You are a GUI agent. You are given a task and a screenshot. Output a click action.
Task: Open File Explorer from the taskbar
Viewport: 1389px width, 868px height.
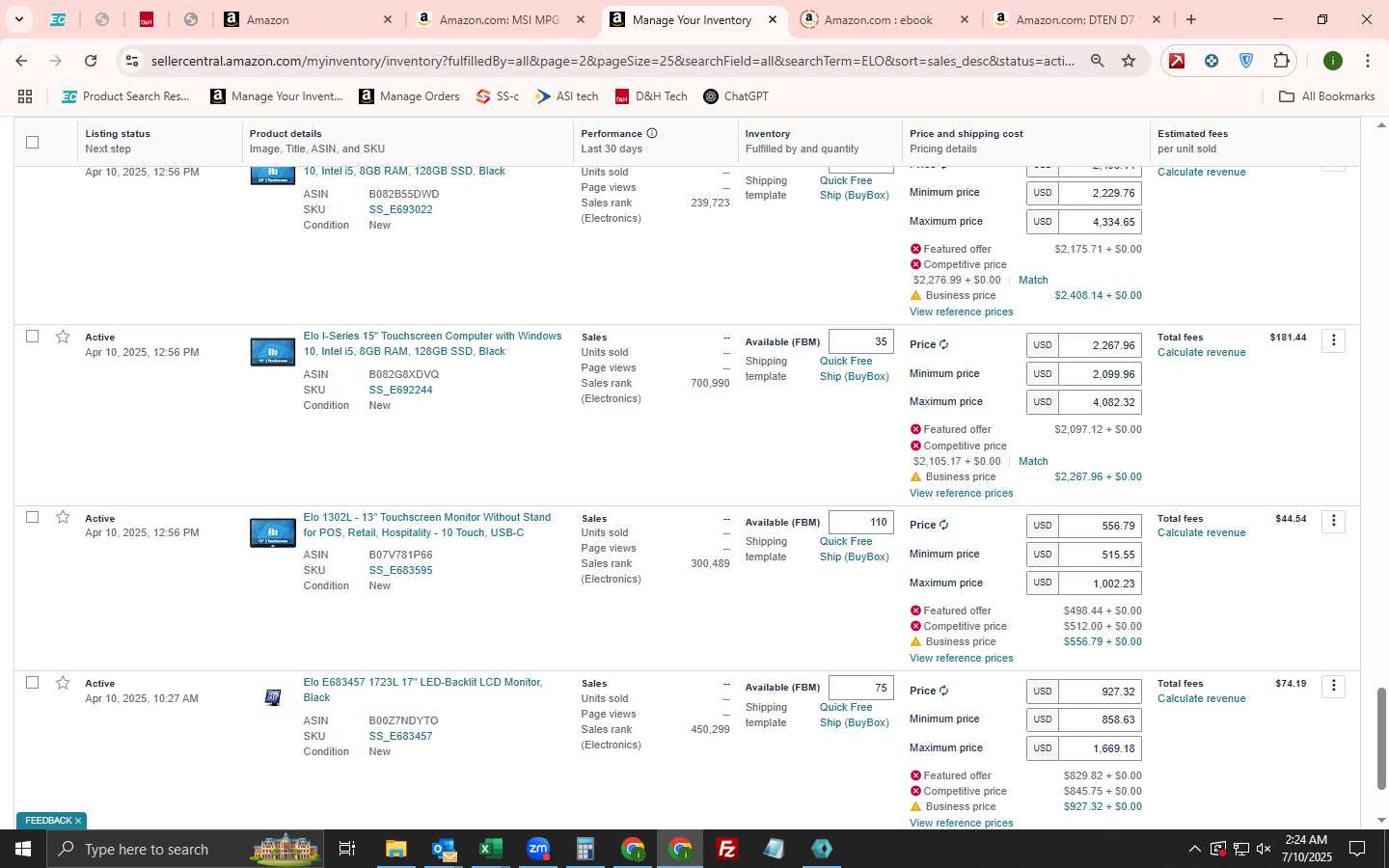395,849
